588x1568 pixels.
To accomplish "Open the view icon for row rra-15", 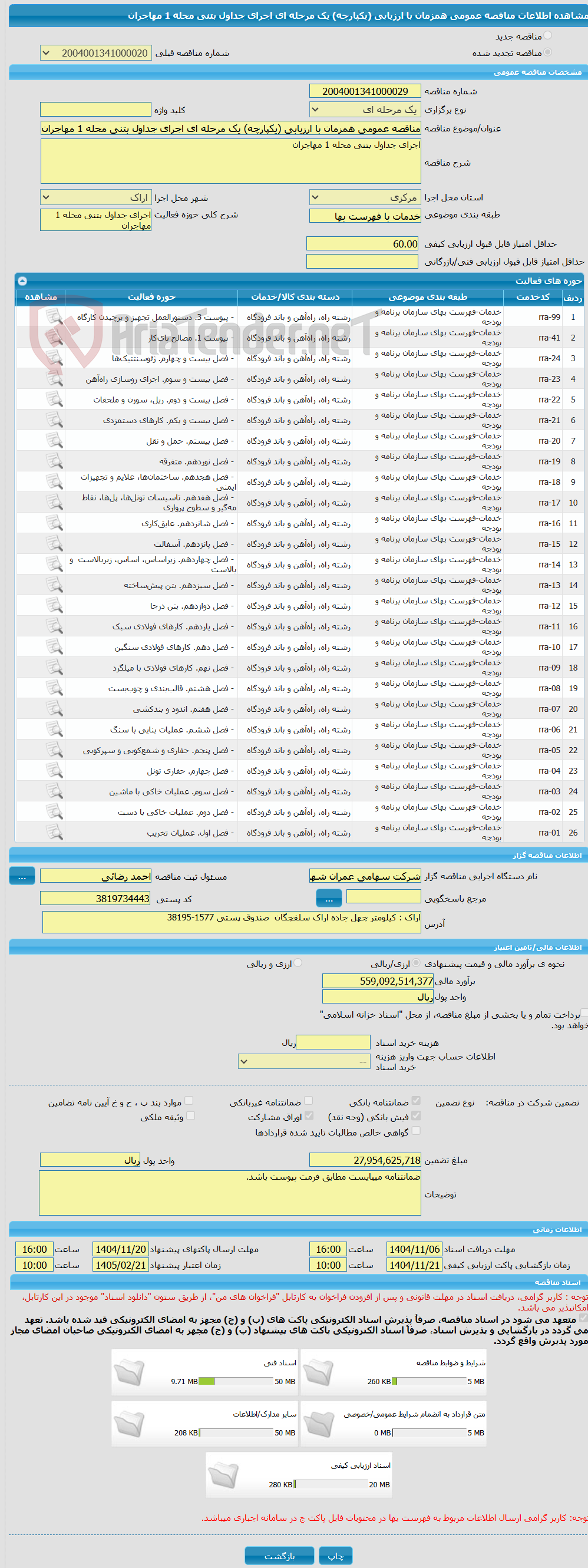I will click(x=54, y=543).
